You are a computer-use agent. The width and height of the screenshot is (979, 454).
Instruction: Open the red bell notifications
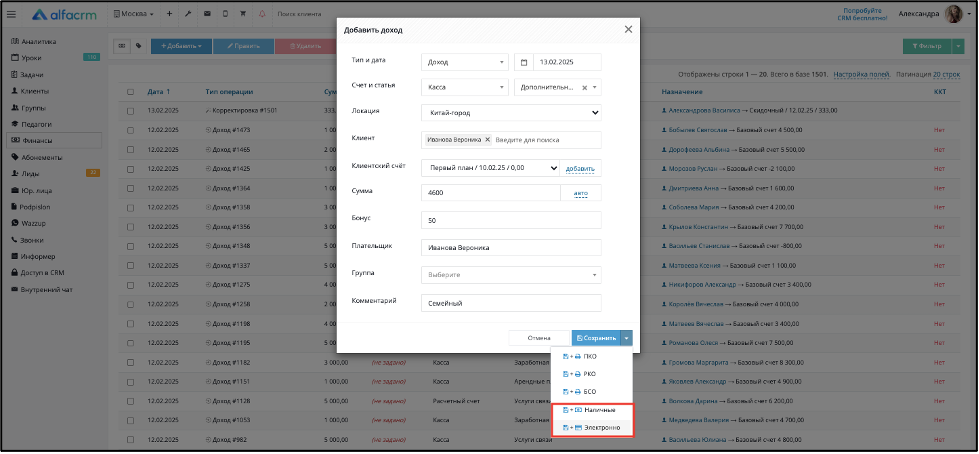[x=262, y=14]
